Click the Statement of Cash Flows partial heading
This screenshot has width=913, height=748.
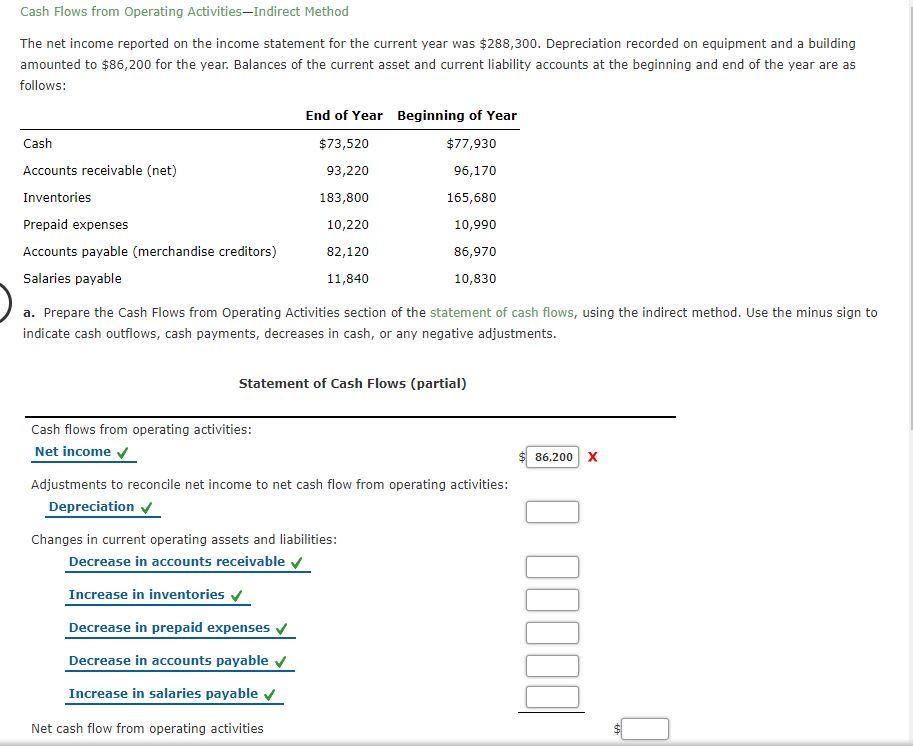[352, 383]
